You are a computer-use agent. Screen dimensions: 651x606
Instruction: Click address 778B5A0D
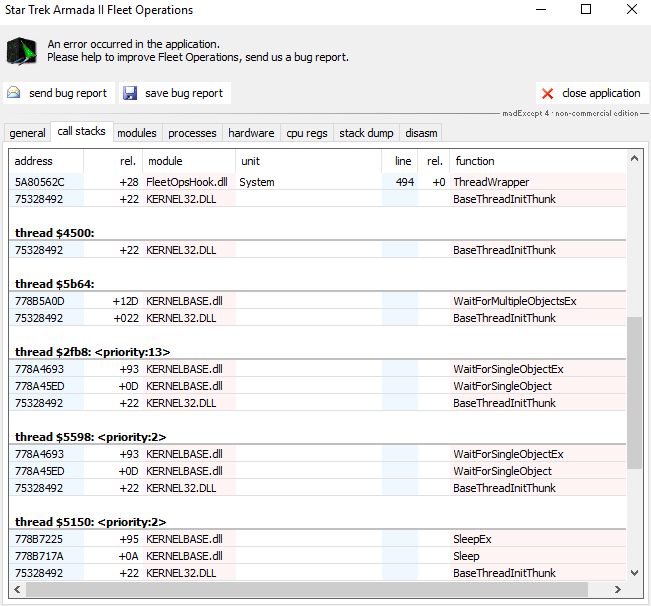pyautogui.click(x=46, y=301)
